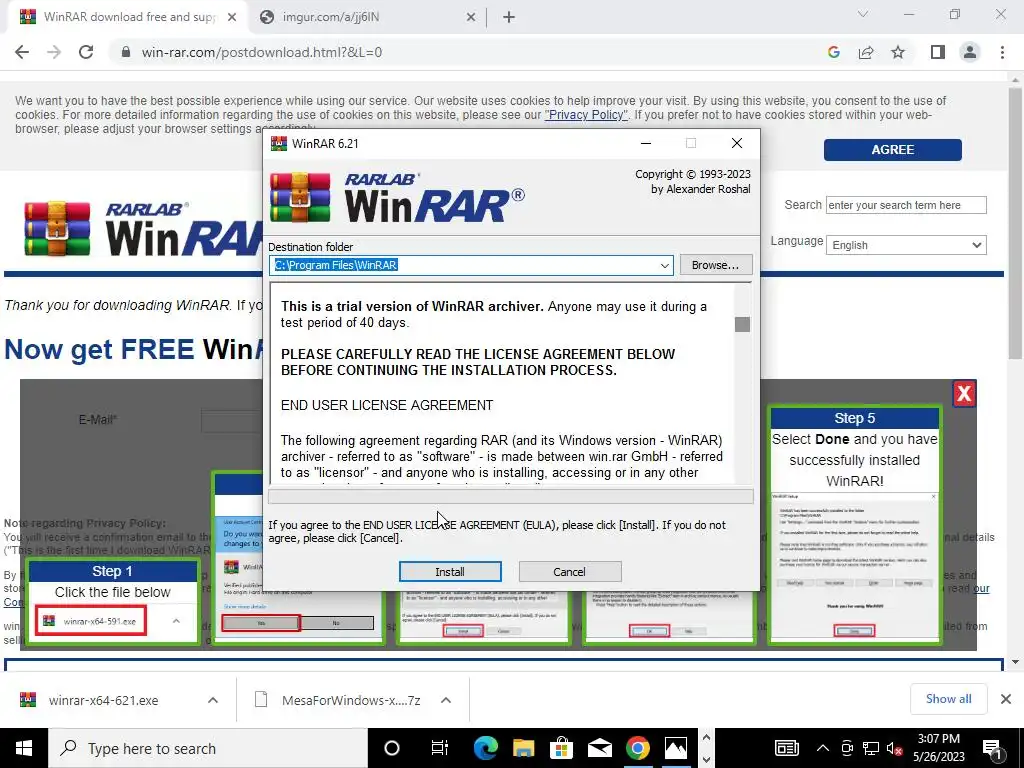This screenshot has width=1024, height=768.
Task: View site security lock information
Action: click(x=126, y=52)
